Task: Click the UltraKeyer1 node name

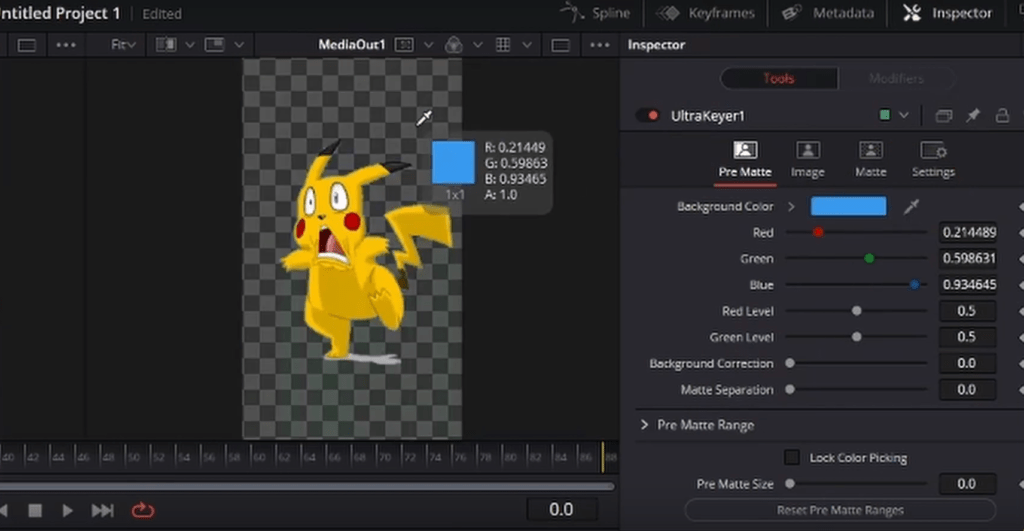Action: 707,116
